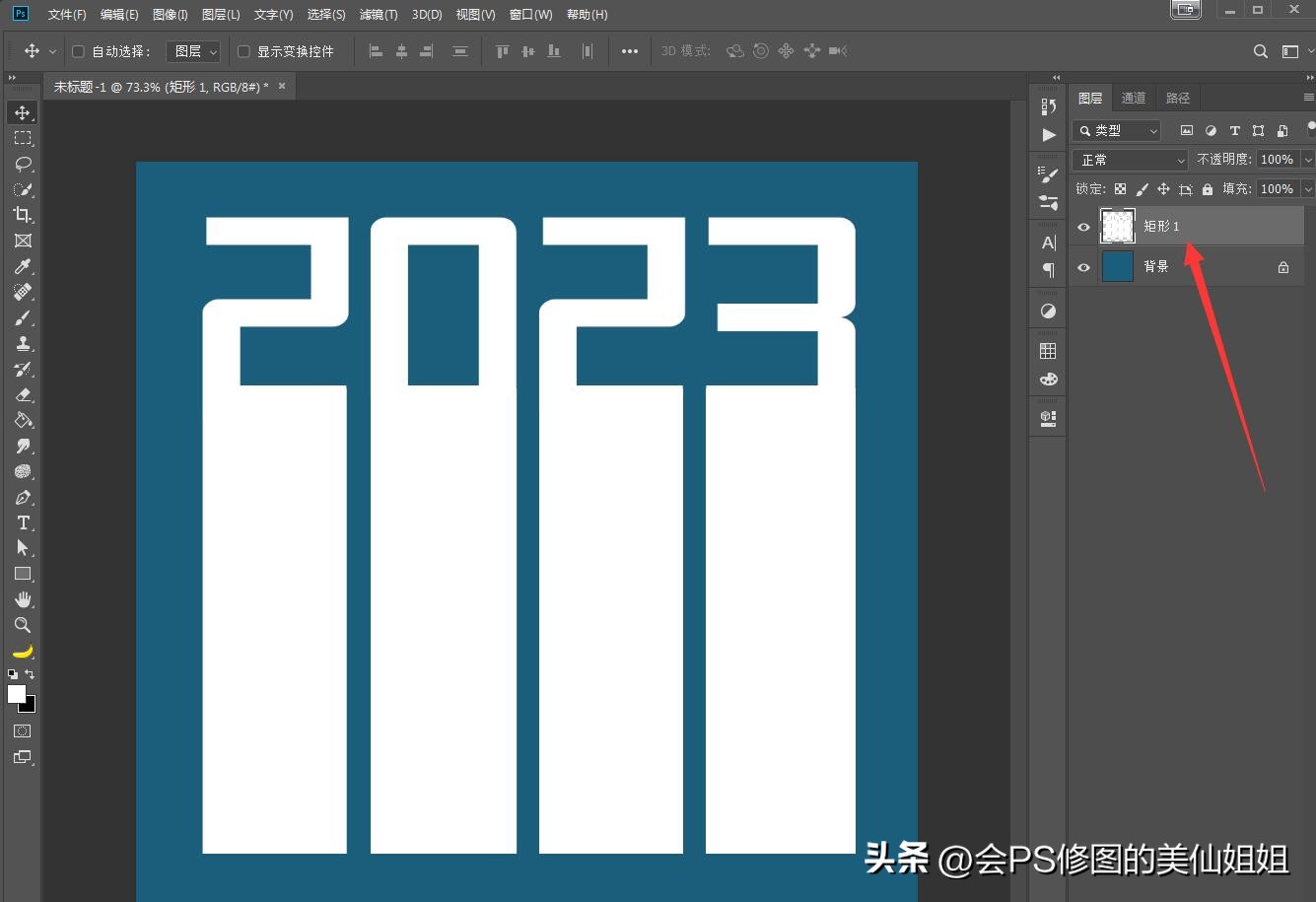Select the Zoom tool
The height and width of the screenshot is (902, 1316).
tap(23, 625)
